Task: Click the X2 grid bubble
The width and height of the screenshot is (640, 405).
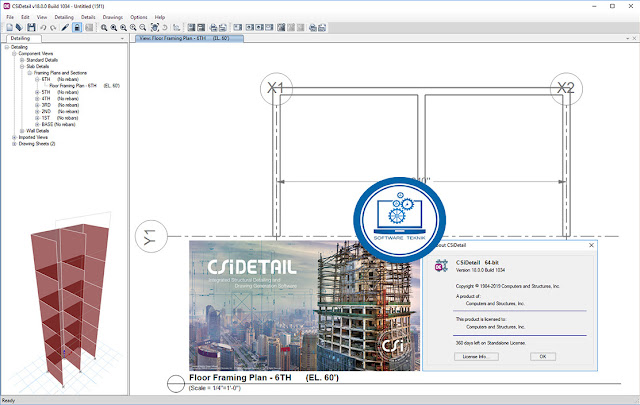Action: coord(566,89)
